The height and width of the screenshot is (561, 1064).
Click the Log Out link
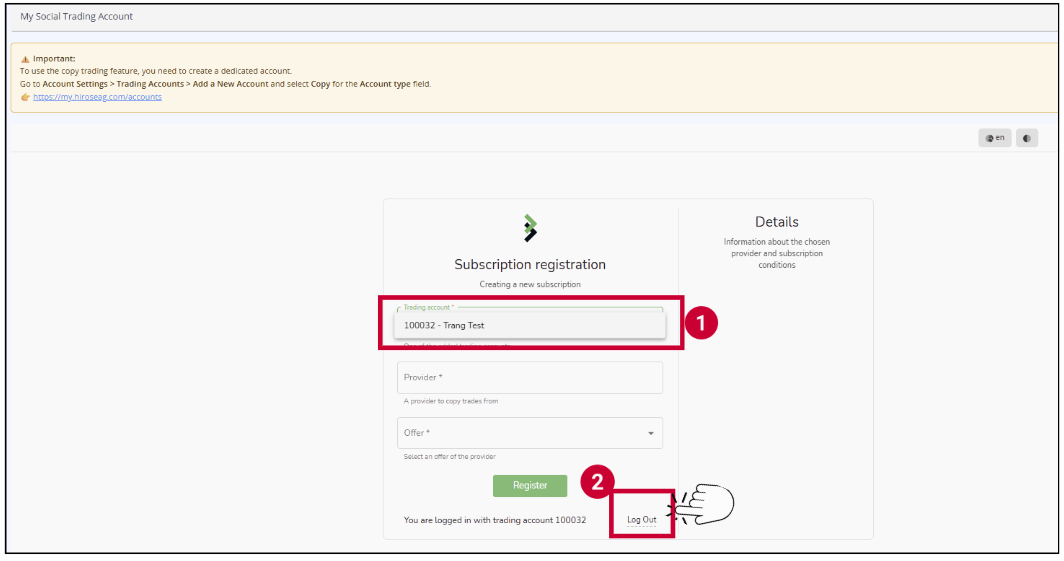(x=642, y=520)
